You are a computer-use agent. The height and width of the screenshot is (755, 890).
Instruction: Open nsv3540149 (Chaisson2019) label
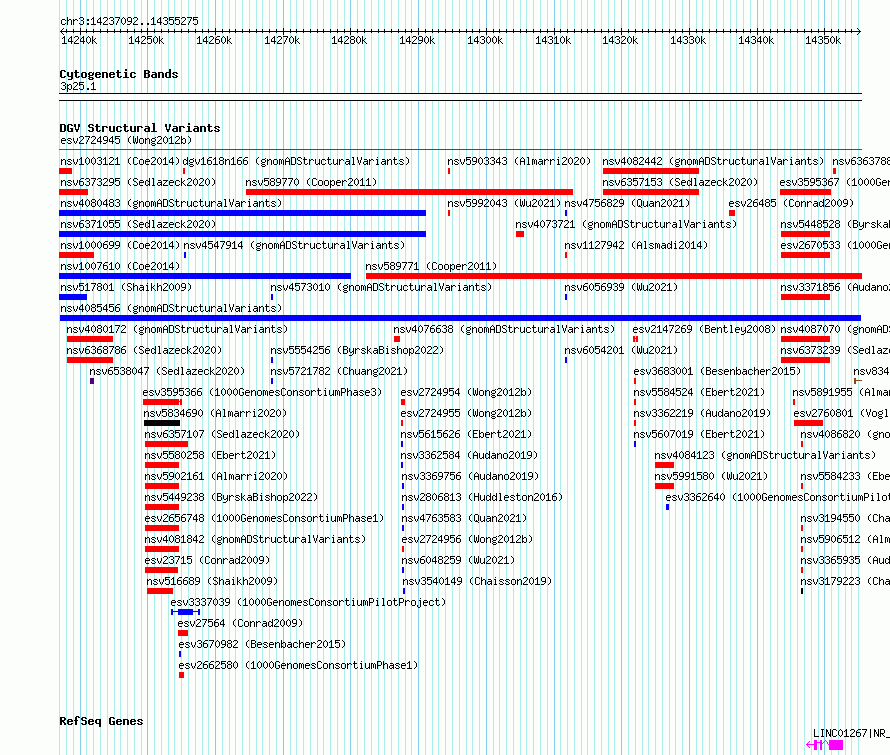tap(477, 581)
